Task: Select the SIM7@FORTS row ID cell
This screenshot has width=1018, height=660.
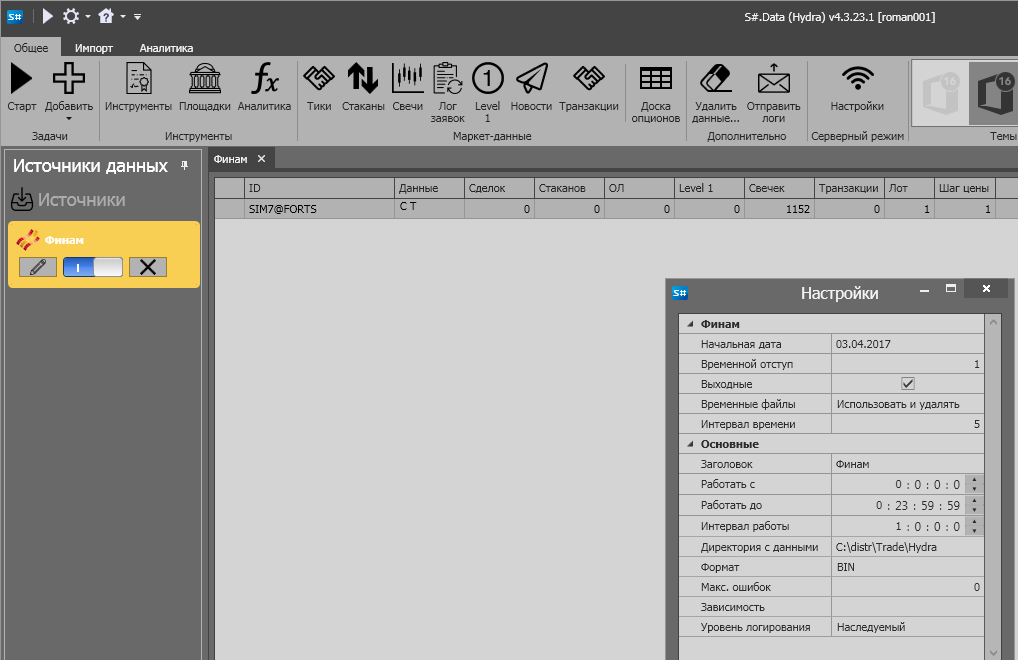Action: 319,209
